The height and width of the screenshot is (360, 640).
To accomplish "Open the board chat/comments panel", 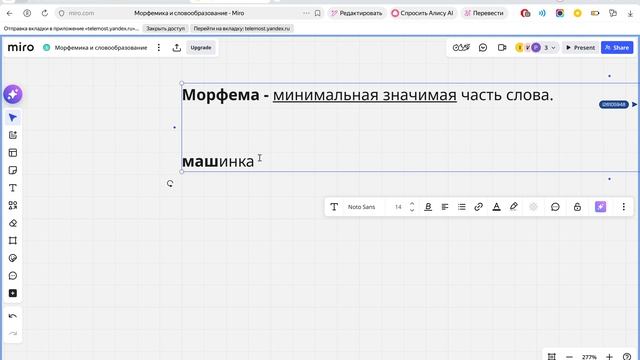I will [x=483, y=48].
